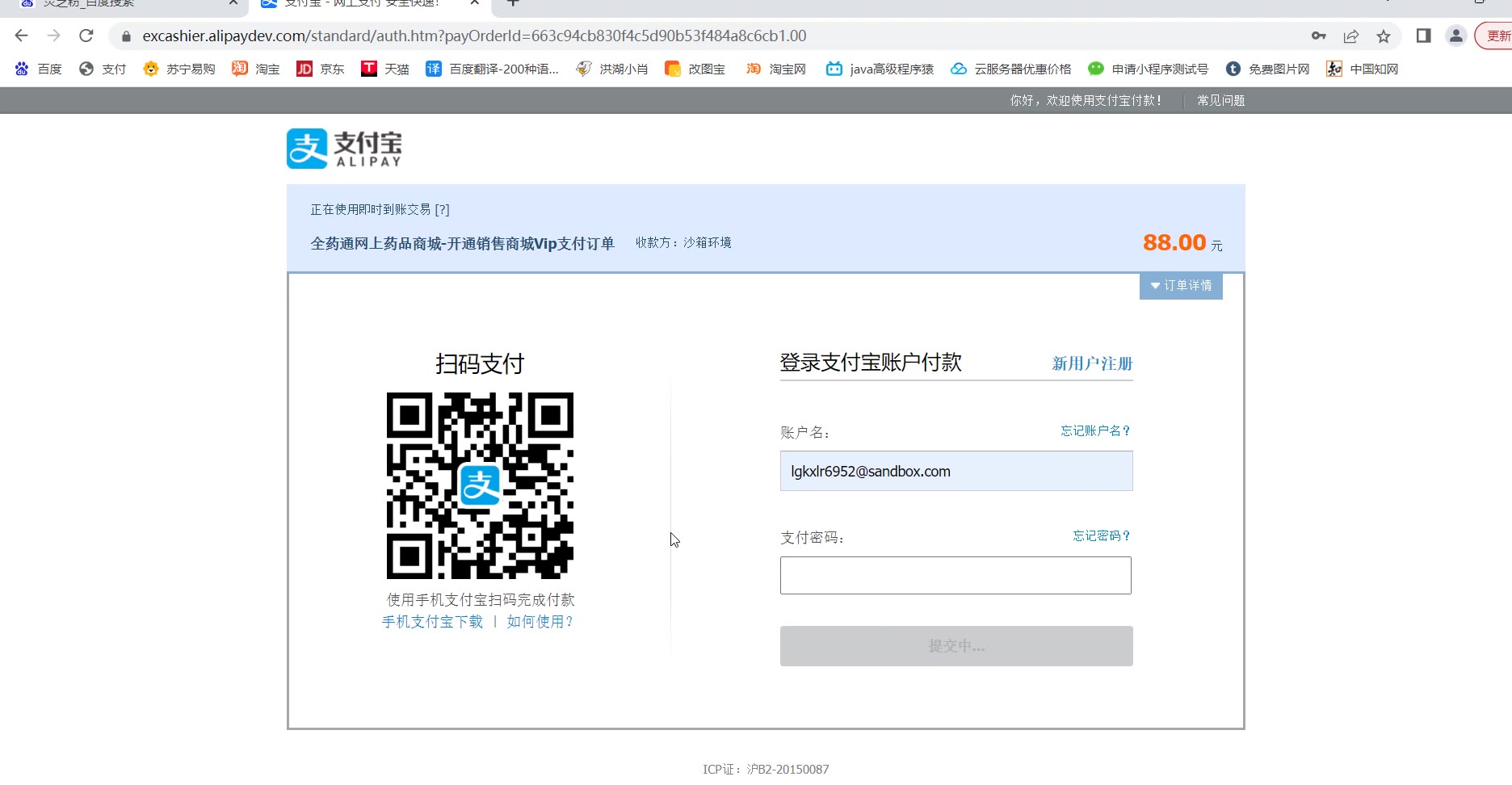The width and height of the screenshot is (1512, 785).
Task: Click the share page icon
Action: pos(1351,36)
